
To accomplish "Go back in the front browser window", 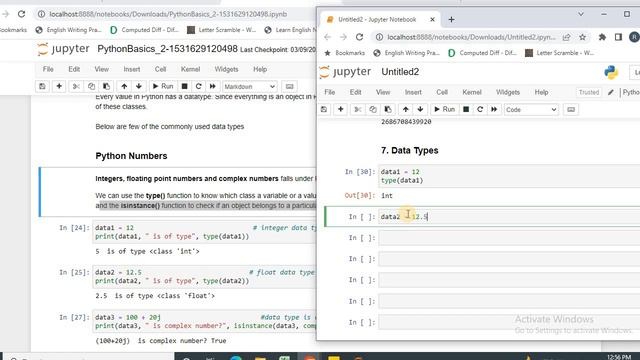I will tap(327, 37).
